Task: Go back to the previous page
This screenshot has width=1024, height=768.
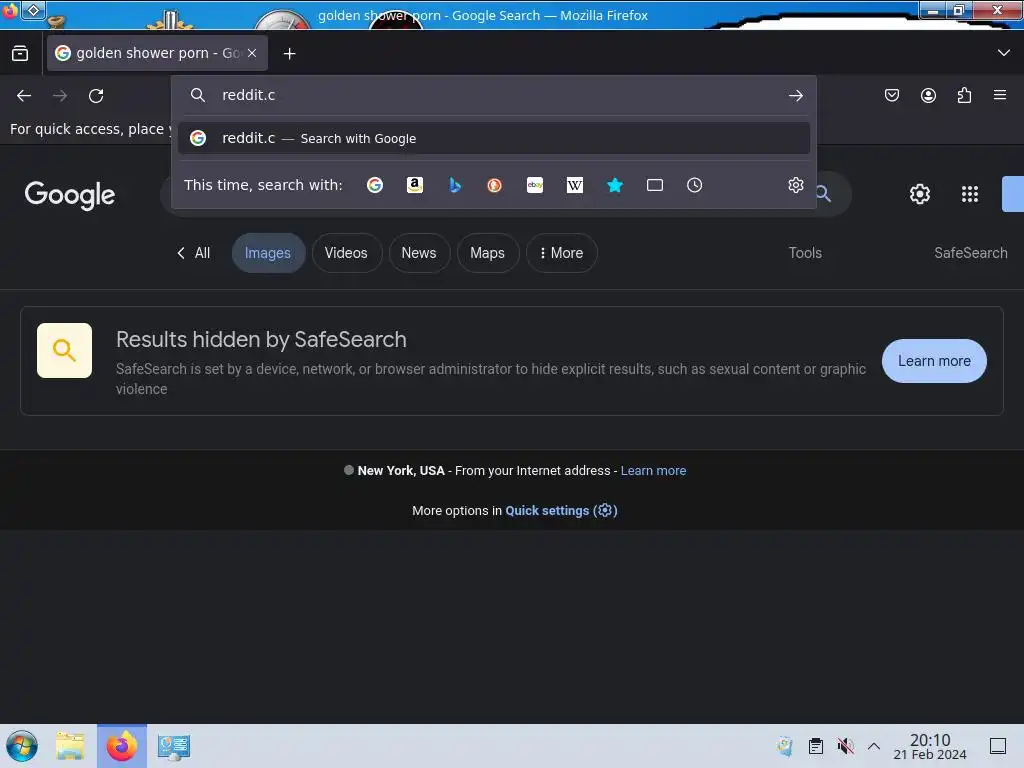Action: (x=24, y=96)
